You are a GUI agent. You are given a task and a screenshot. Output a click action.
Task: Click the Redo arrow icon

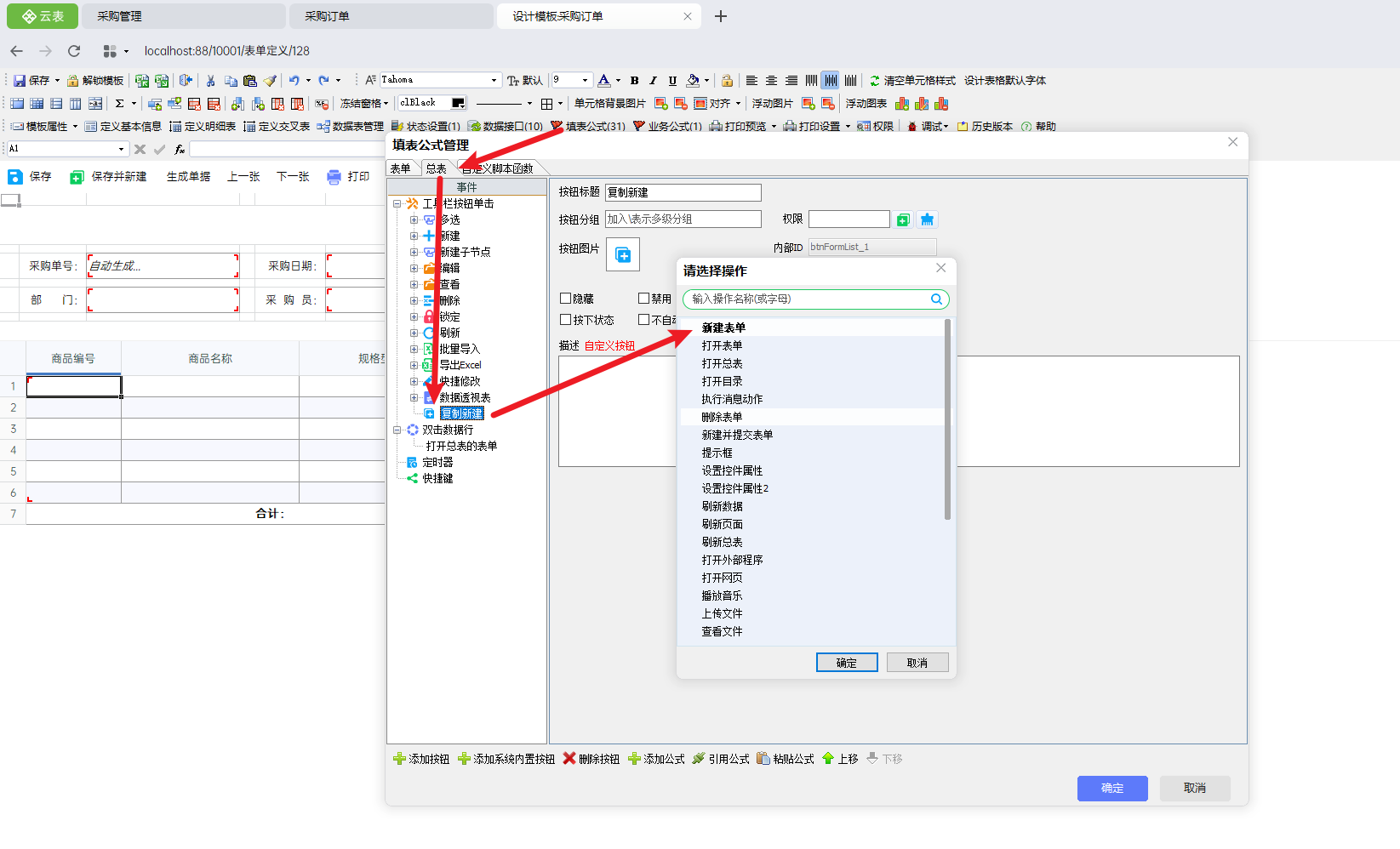323,81
